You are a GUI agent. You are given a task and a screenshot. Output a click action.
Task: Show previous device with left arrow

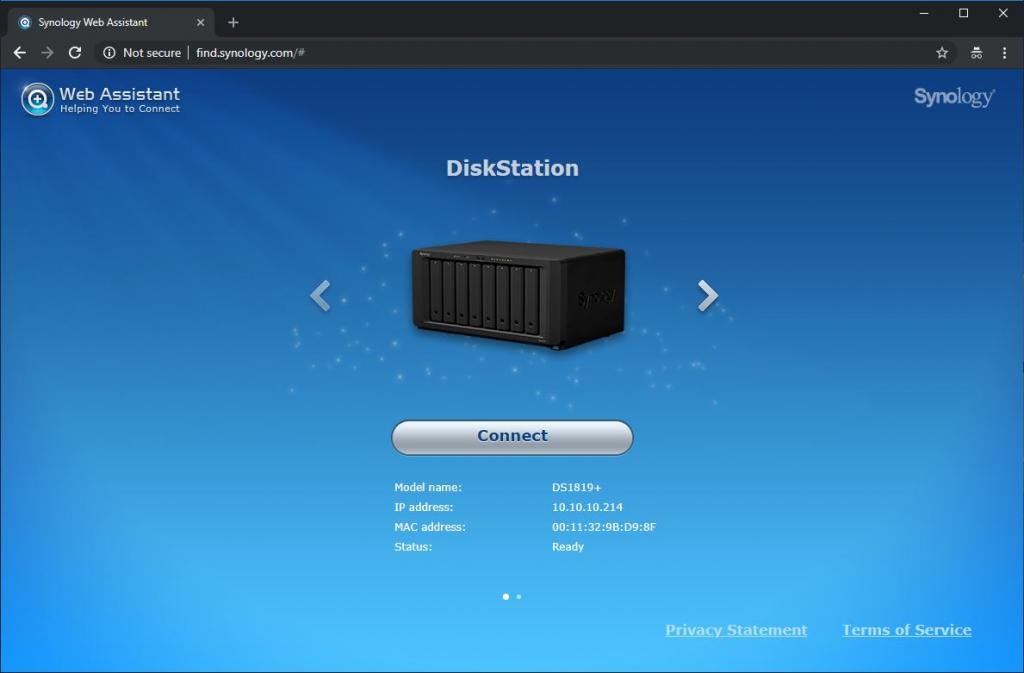pos(320,296)
